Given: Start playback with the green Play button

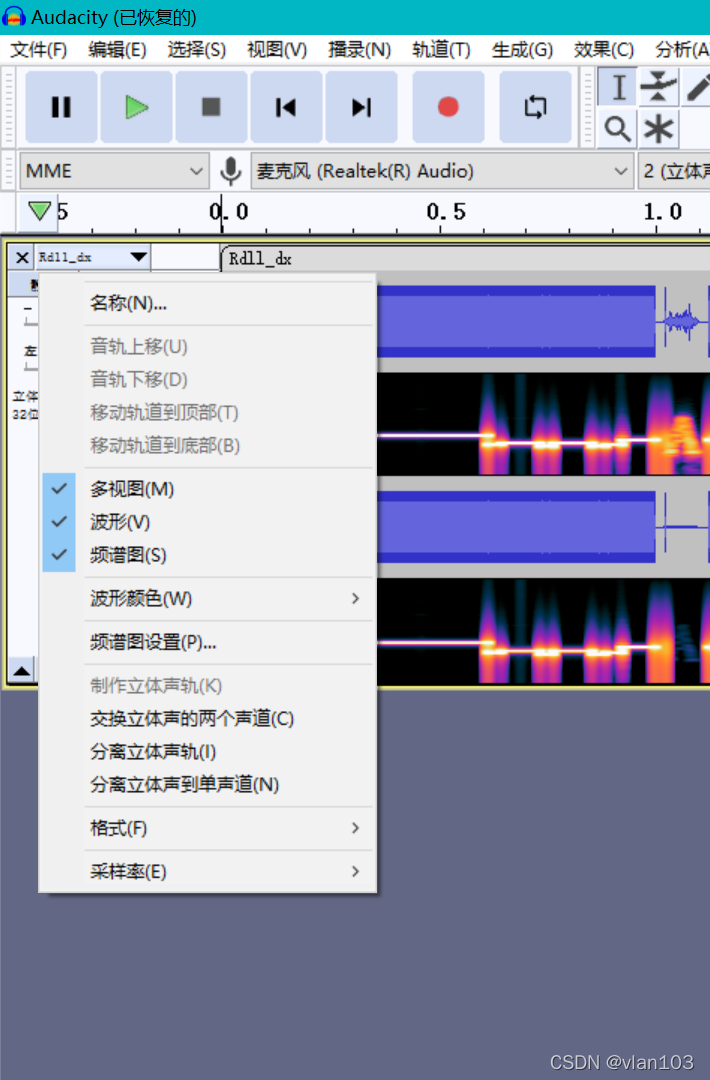Looking at the screenshot, I should coord(136,107).
